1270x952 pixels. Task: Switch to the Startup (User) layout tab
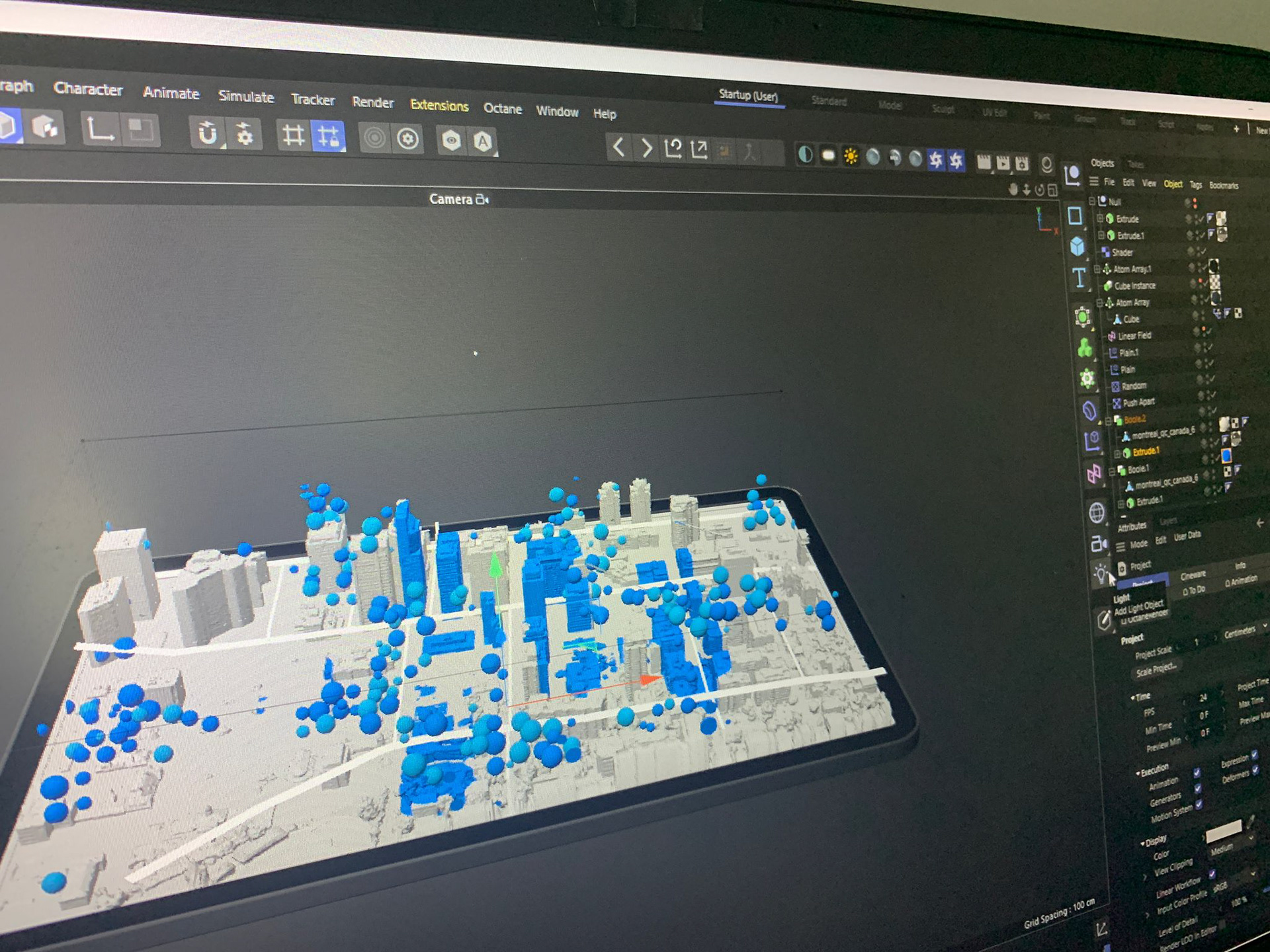click(x=749, y=96)
